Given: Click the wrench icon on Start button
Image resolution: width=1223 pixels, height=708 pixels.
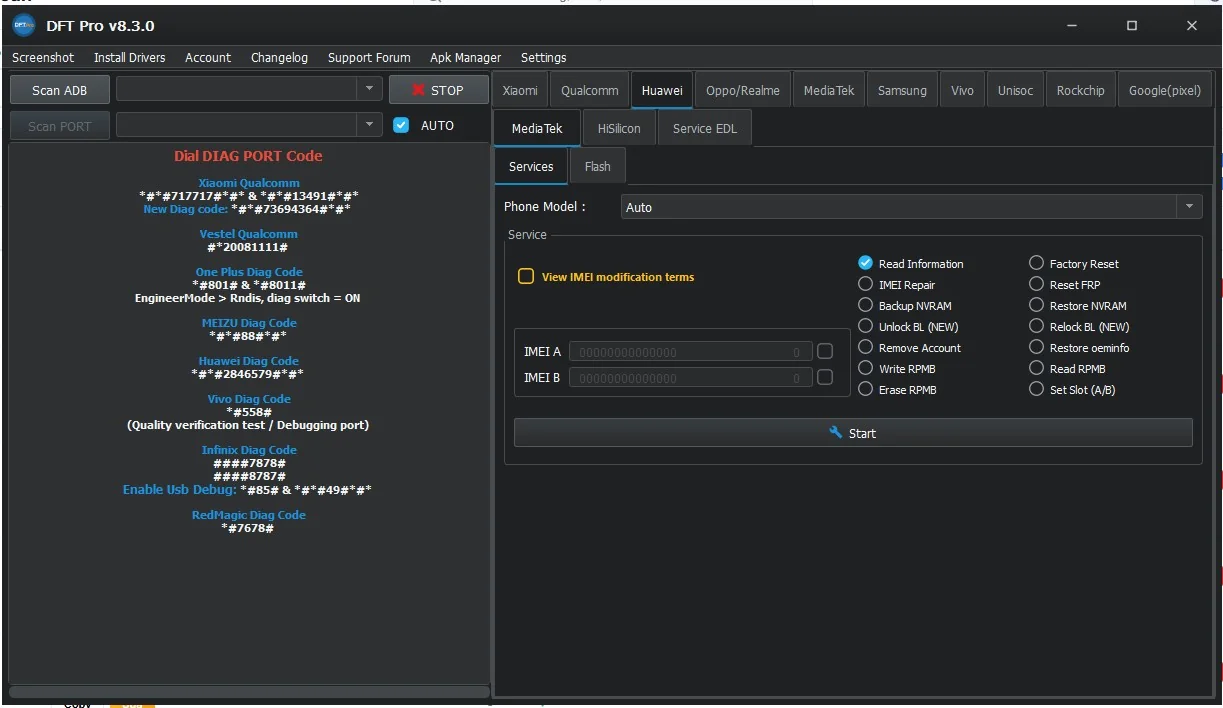Looking at the screenshot, I should coord(836,432).
